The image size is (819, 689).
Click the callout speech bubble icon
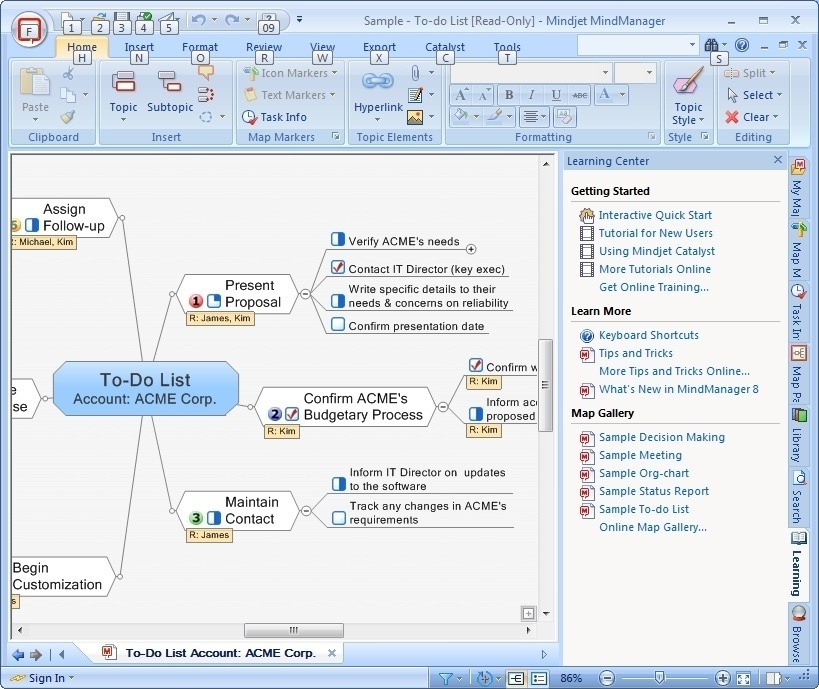coord(206,72)
